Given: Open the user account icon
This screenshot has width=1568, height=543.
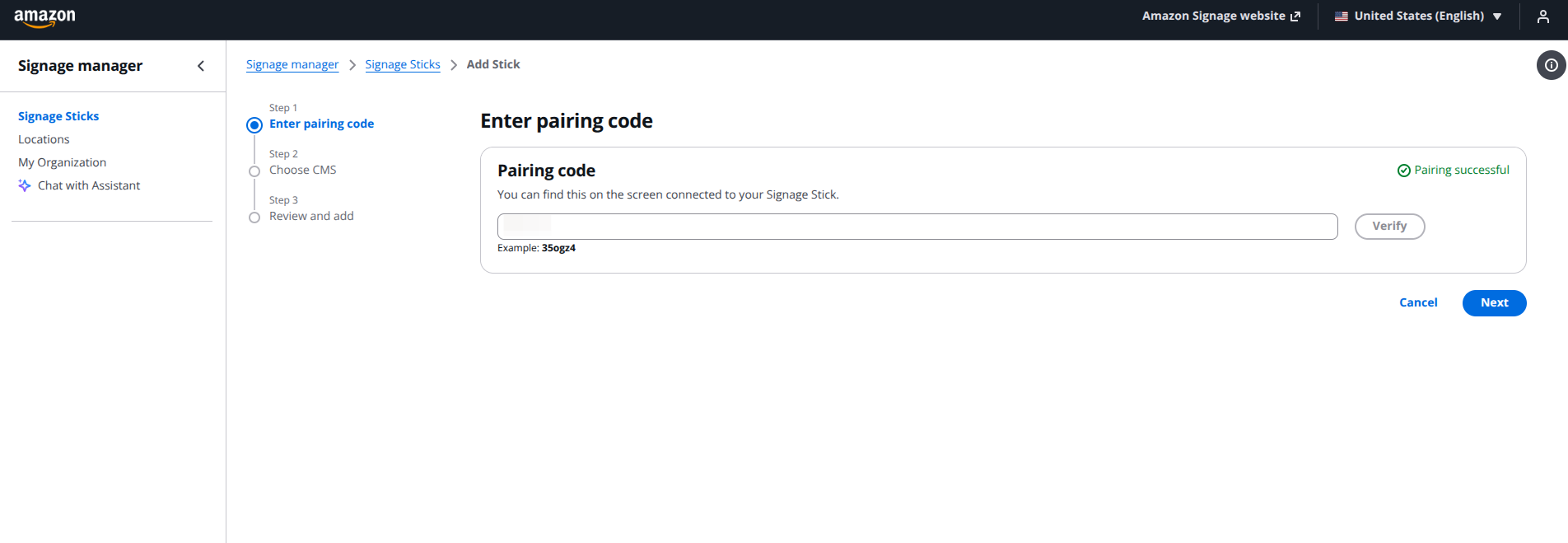Looking at the screenshot, I should tap(1542, 16).
